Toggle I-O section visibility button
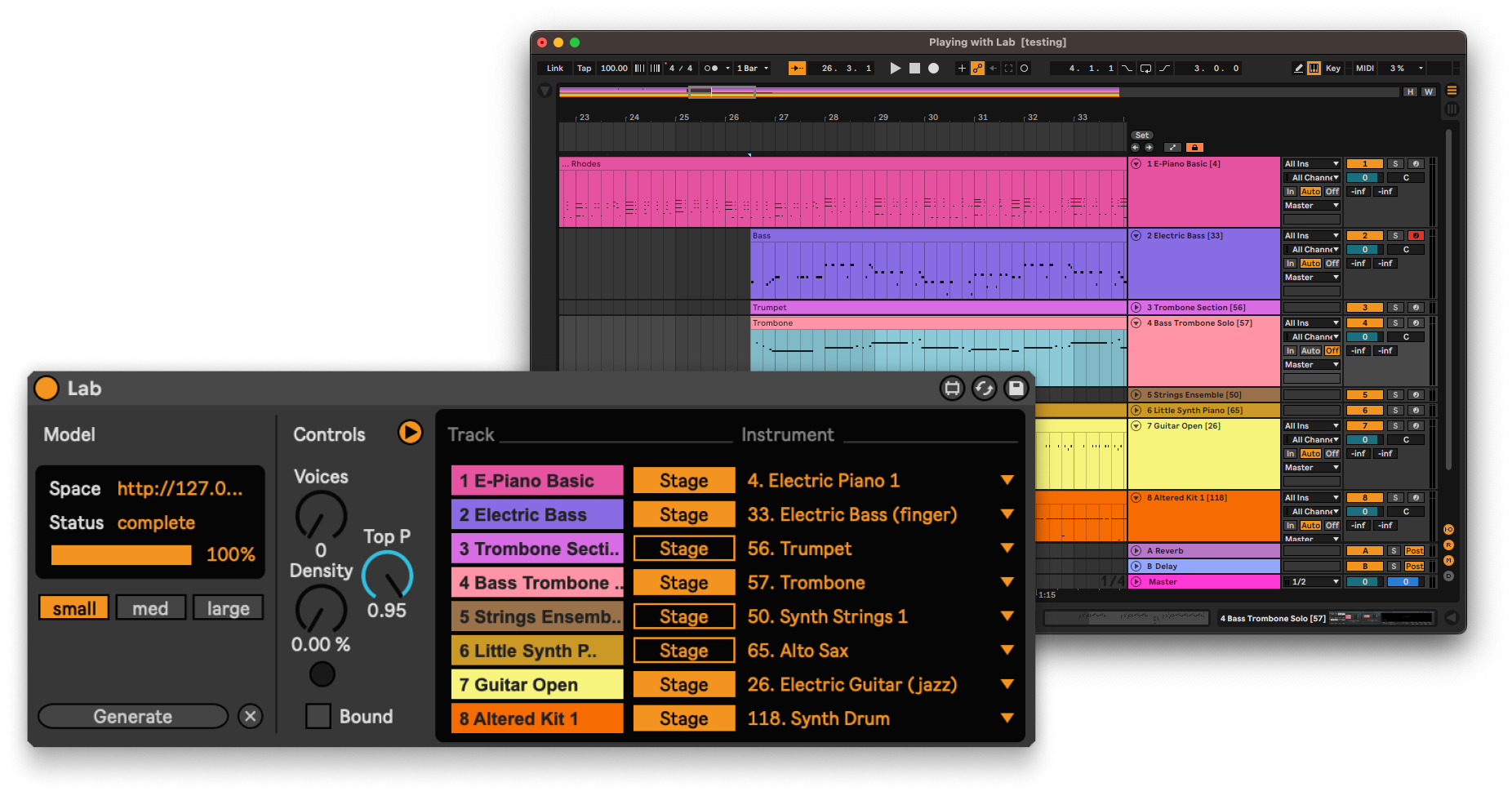Screen dimensions: 1512x796 pyautogui.click(x=1448, y=530)
